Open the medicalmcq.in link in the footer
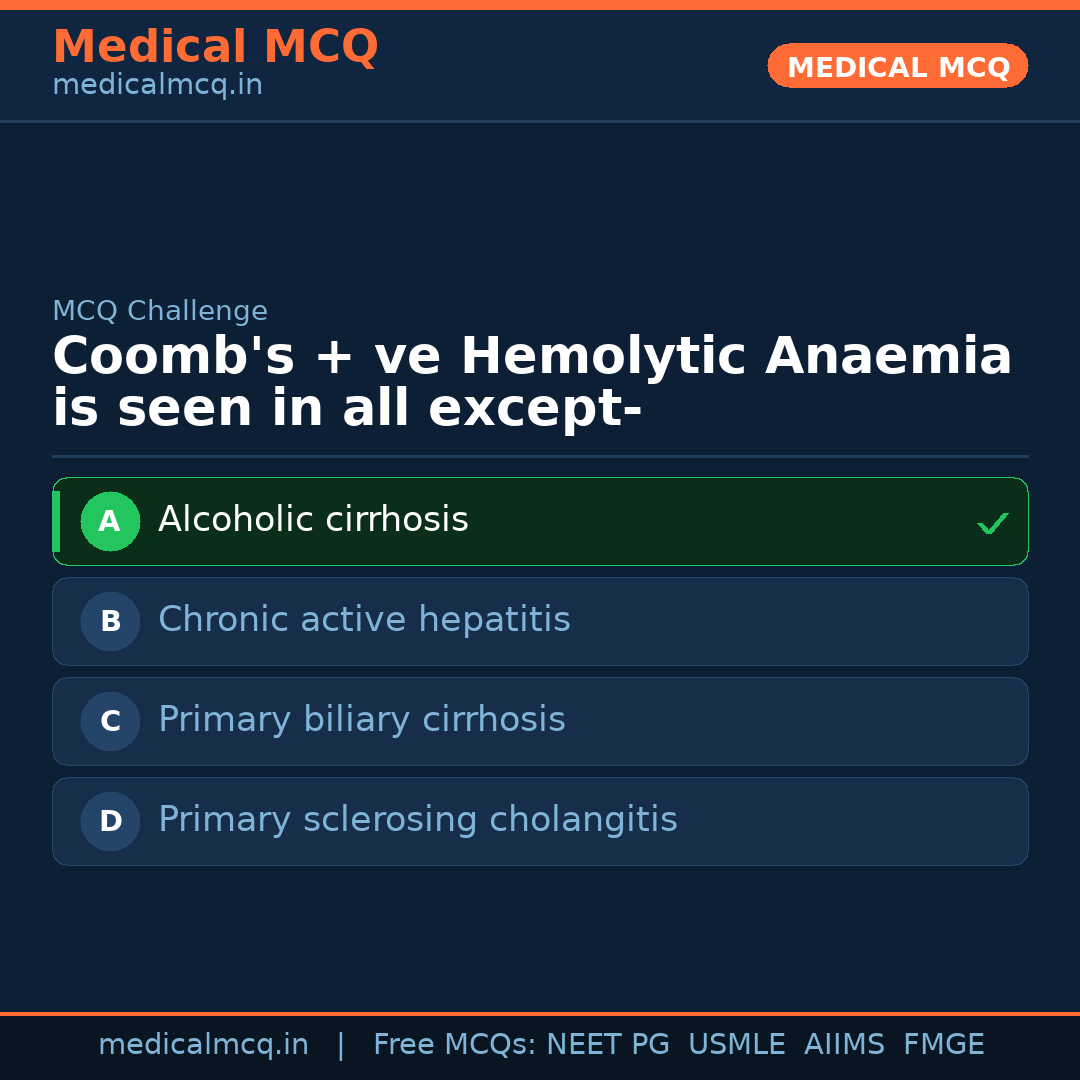Viewport: 1080px width, 1080px height. (203, 1045)
